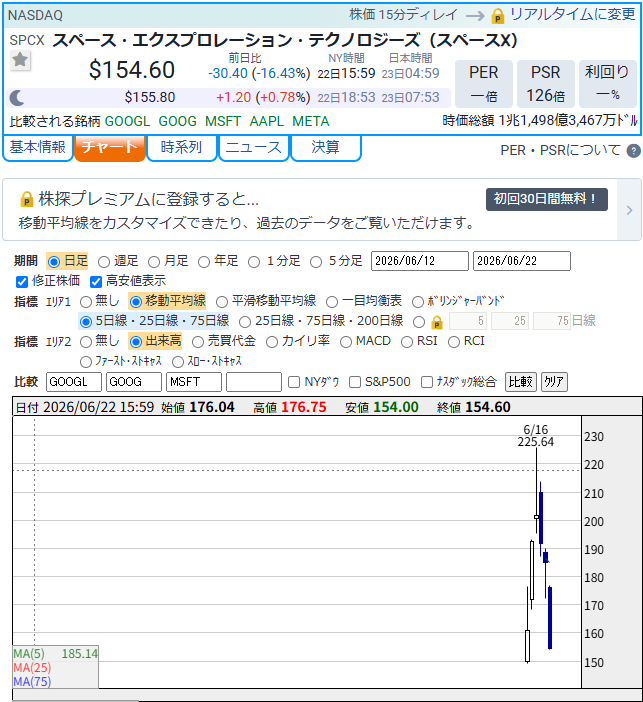Click the PSR 126倍 indicator box
The width and height of the screenshot is (643, 702).
click(545, 84)
